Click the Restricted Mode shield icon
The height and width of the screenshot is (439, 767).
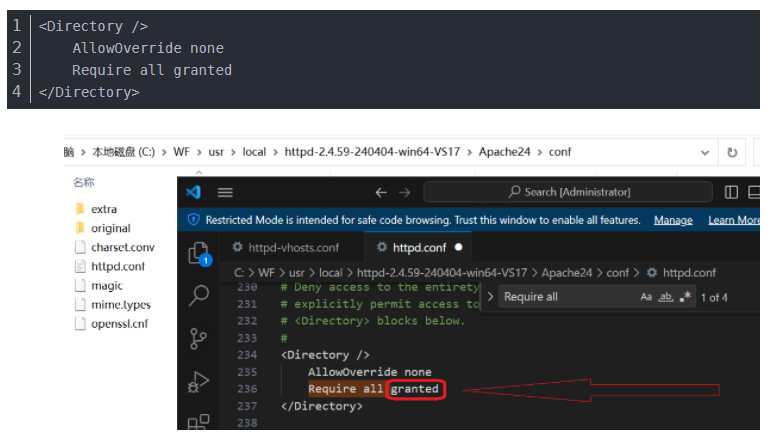click(193, 220)
